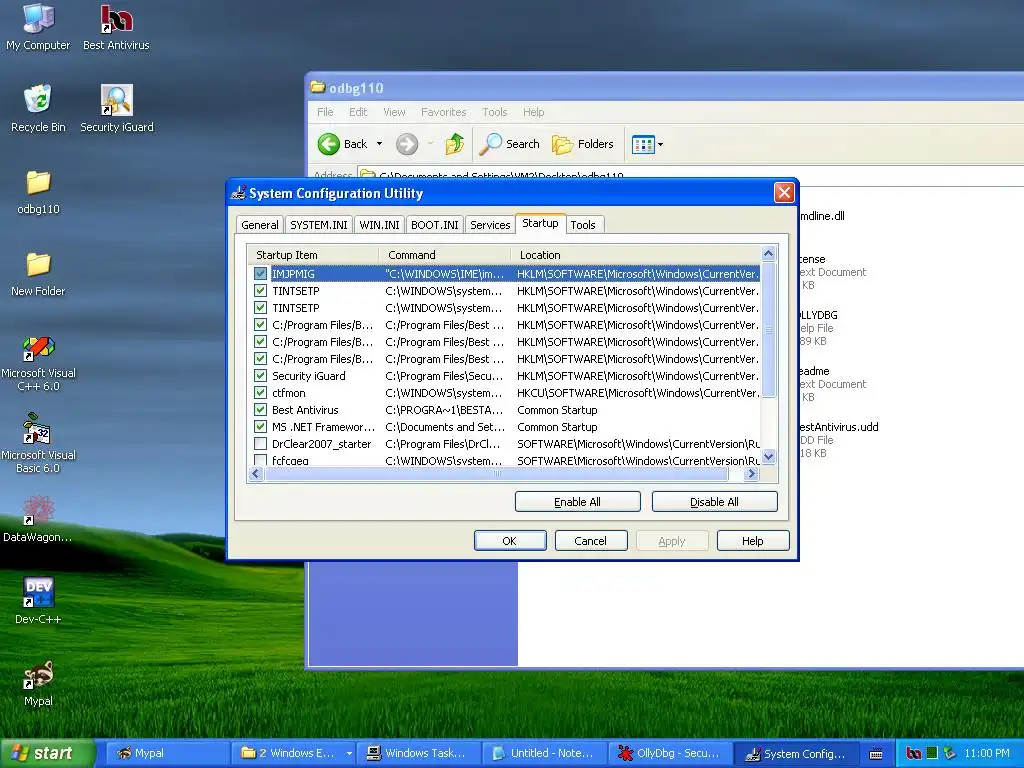
Task: Confirm with the OK button
Action: coord(509,541)
